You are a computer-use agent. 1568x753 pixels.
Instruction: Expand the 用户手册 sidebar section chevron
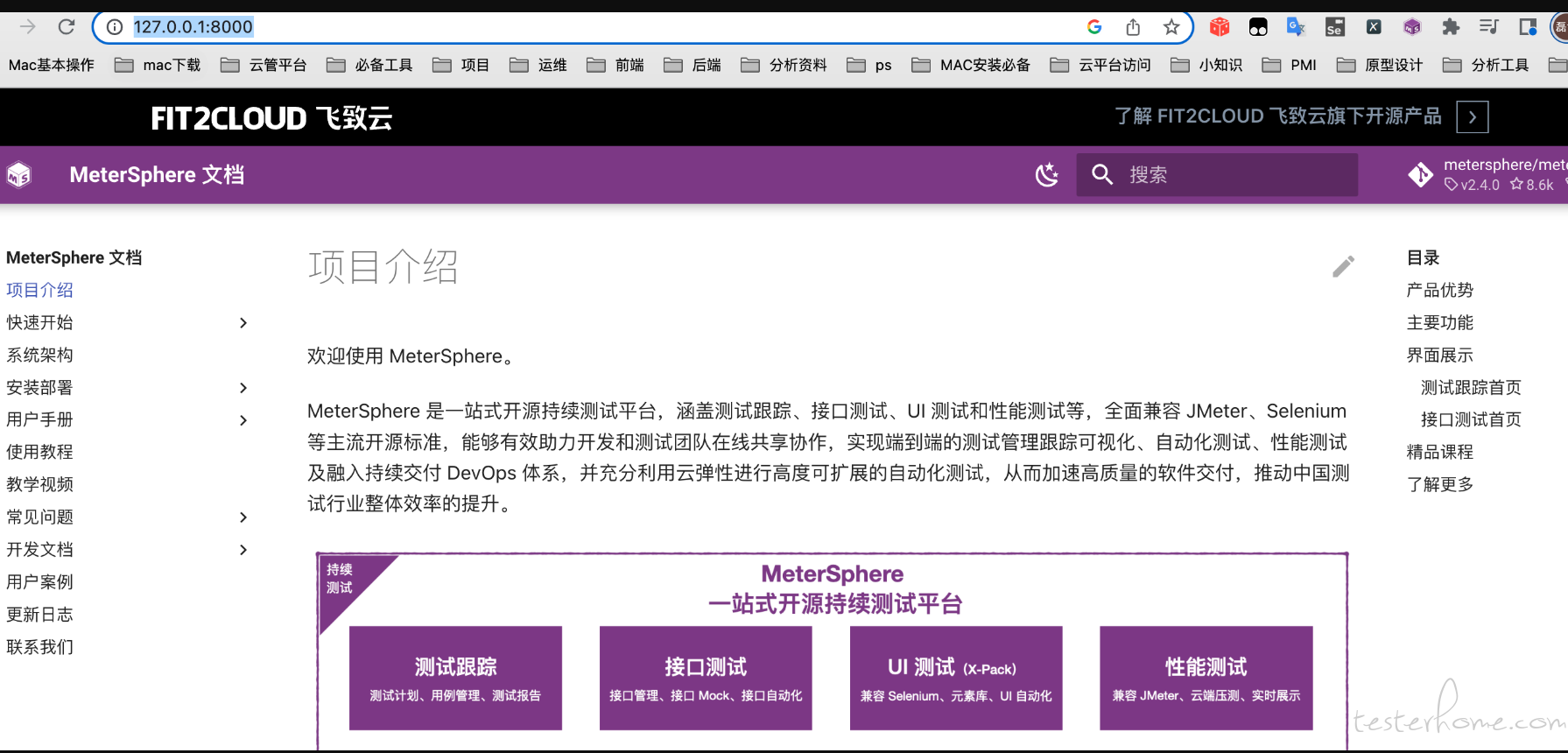click(x=243, y=420)
